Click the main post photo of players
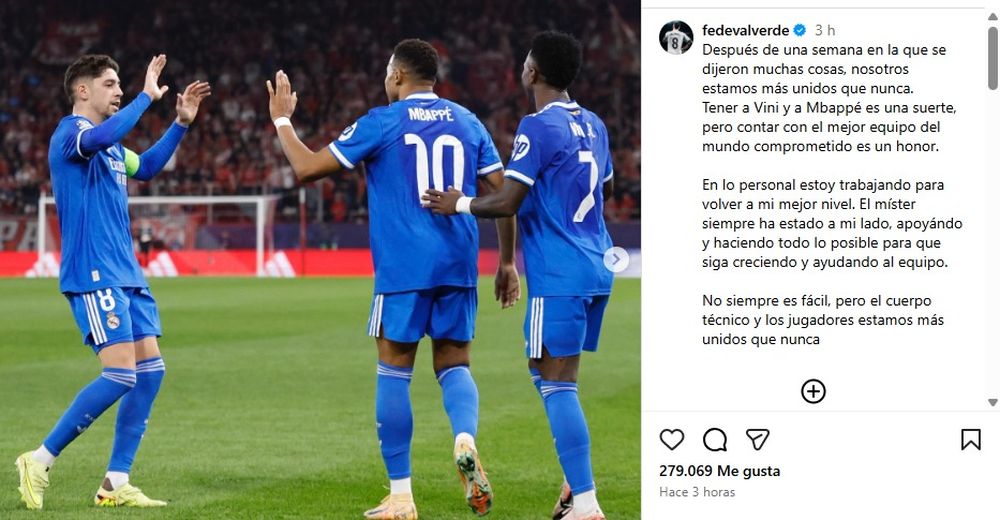 tap(320, 260)
